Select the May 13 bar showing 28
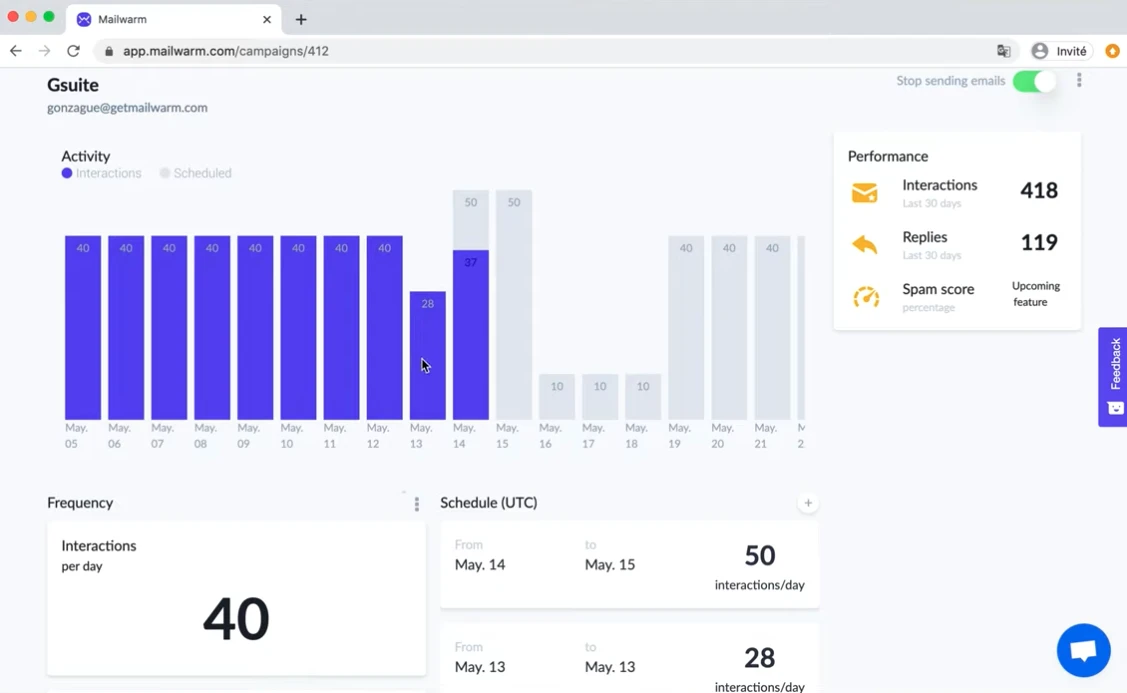 [427, 355]
